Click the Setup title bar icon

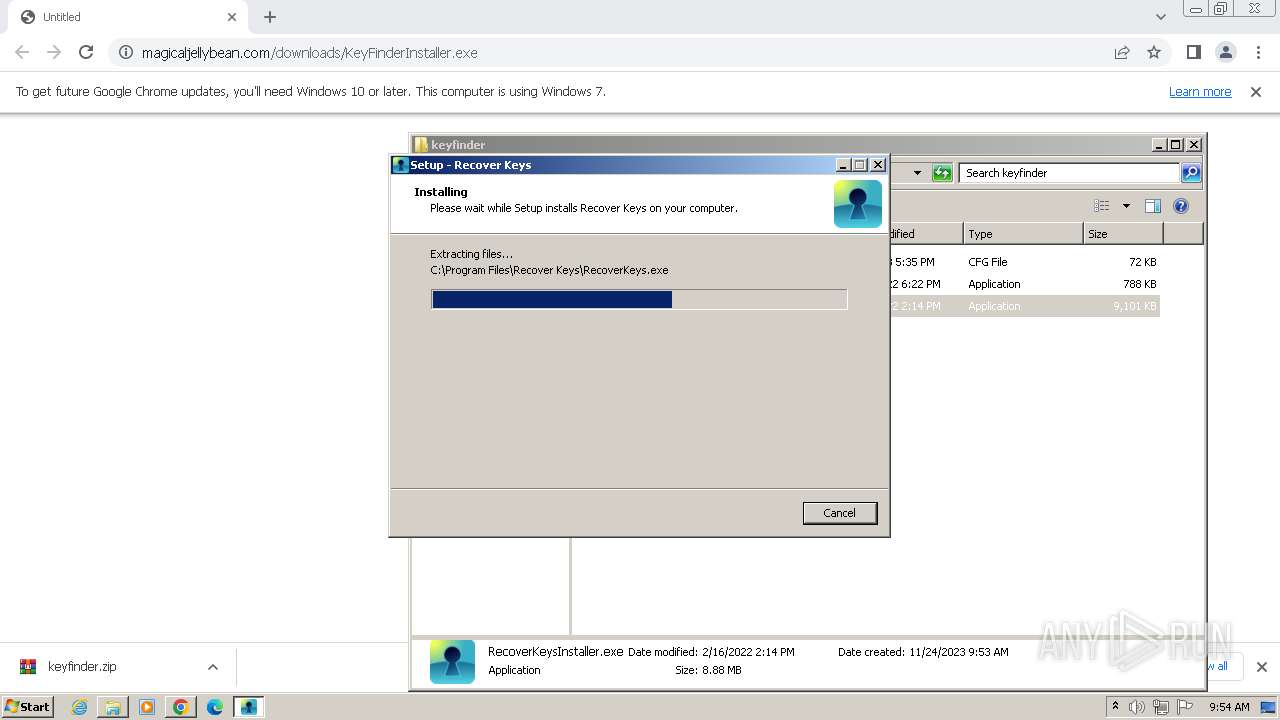point(400,165)
